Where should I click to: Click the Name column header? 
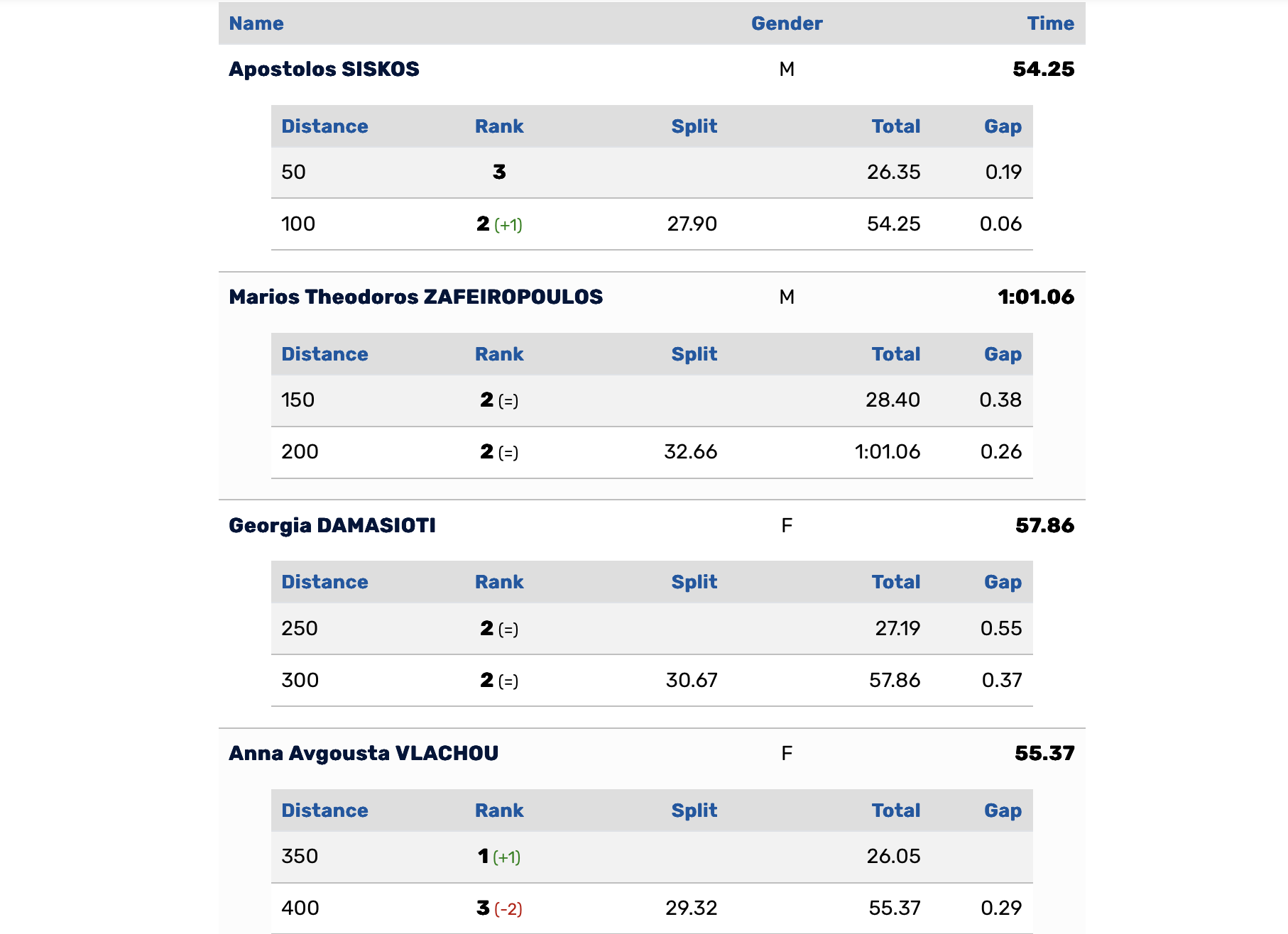(x=256, y=23)
